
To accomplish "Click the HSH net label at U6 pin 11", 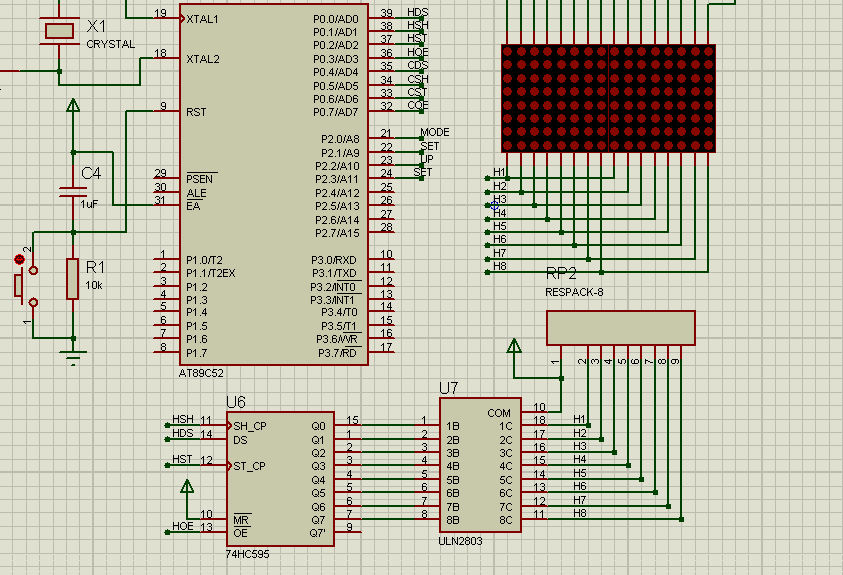I will (x=183, y=419).
